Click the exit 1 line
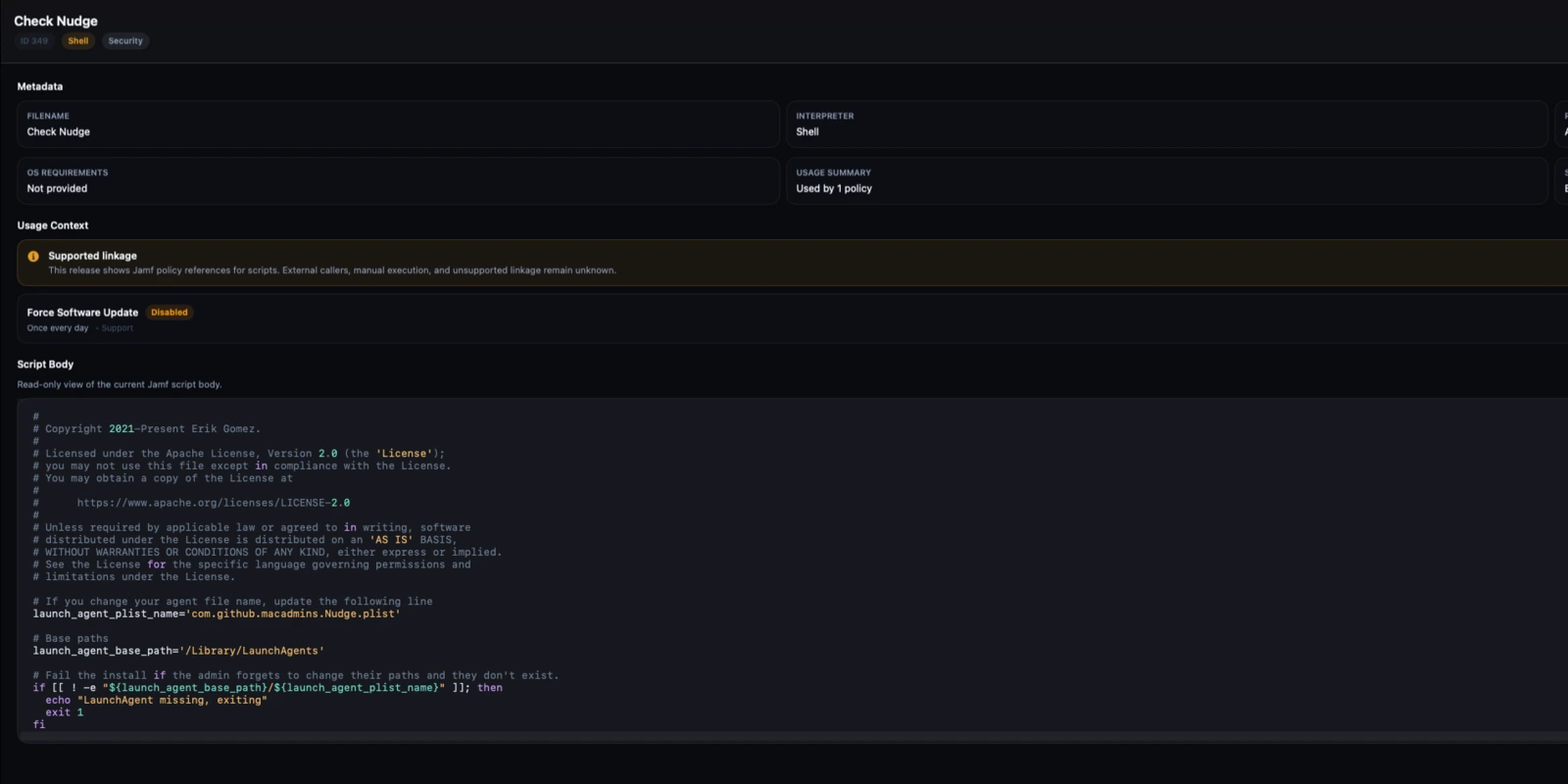The width and height of the screenshot is (1568, 784). pyautogui.click(x=65, y=712)
